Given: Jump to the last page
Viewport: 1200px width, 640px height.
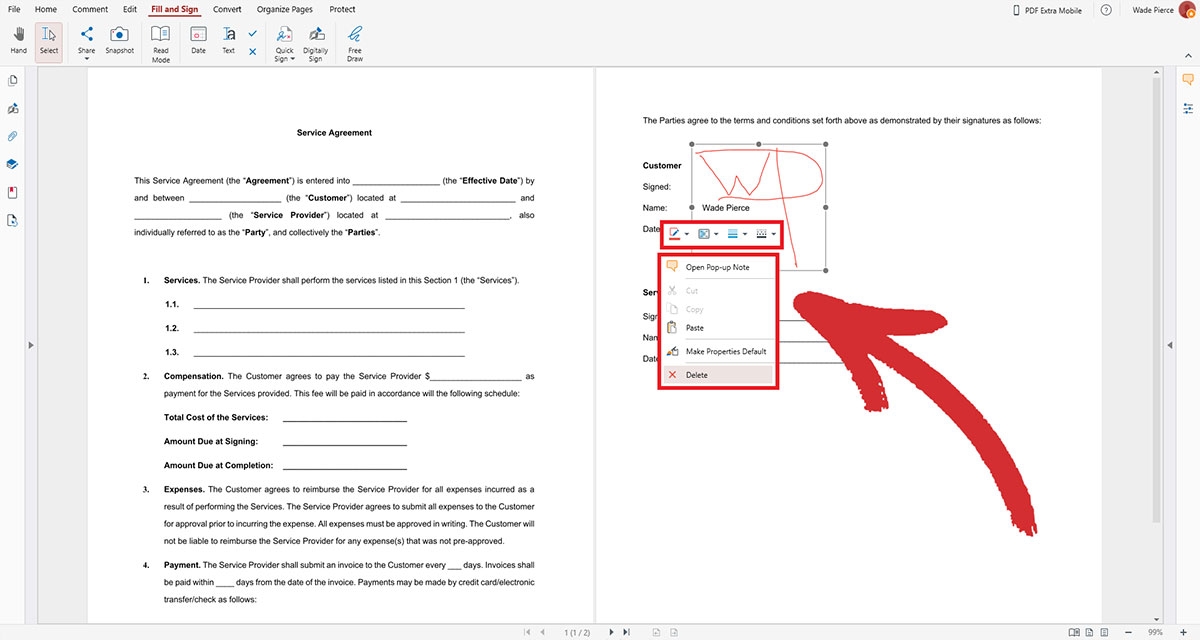Looking at the screenshot, I should [627, 632].
